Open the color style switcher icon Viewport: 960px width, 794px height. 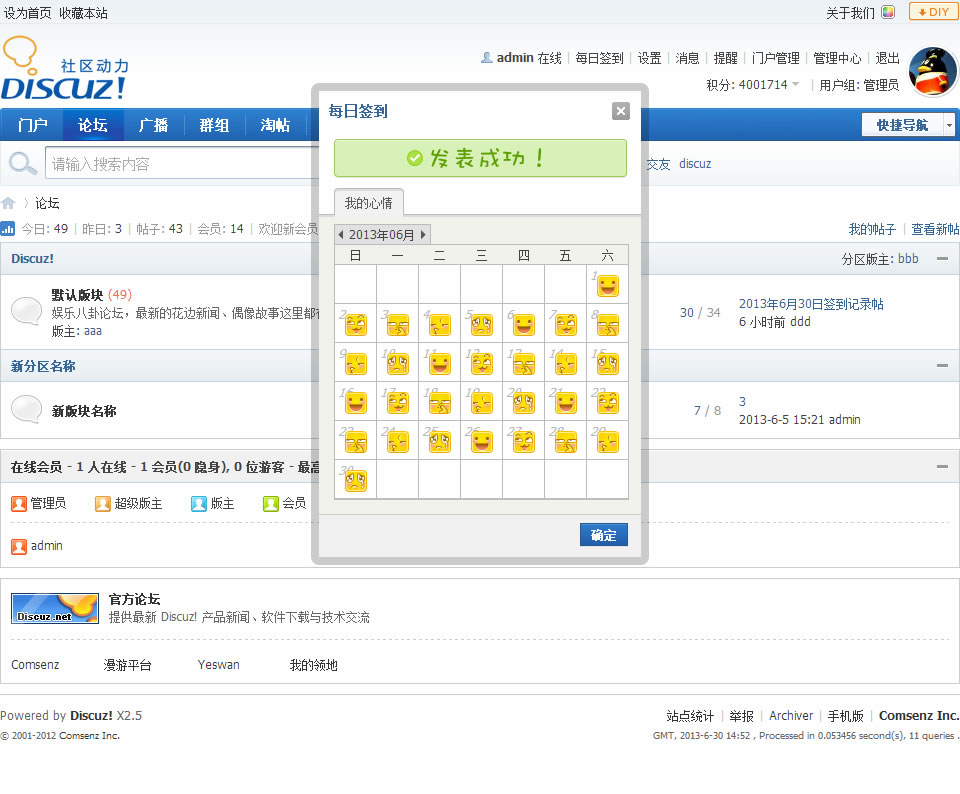click(x=888, y=13)
